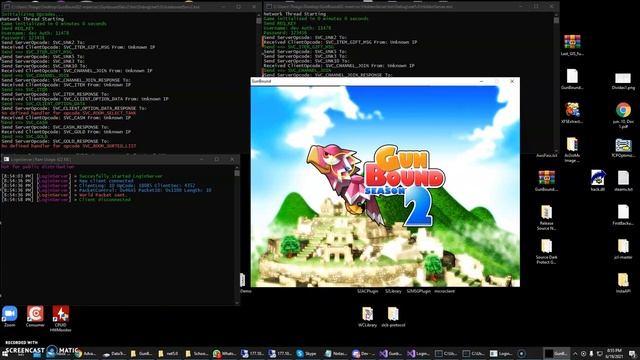Image resolution: width=640 pixels, height=360 pixels.
Task: Open the active GunBound taskbar button
Action: 557,353
